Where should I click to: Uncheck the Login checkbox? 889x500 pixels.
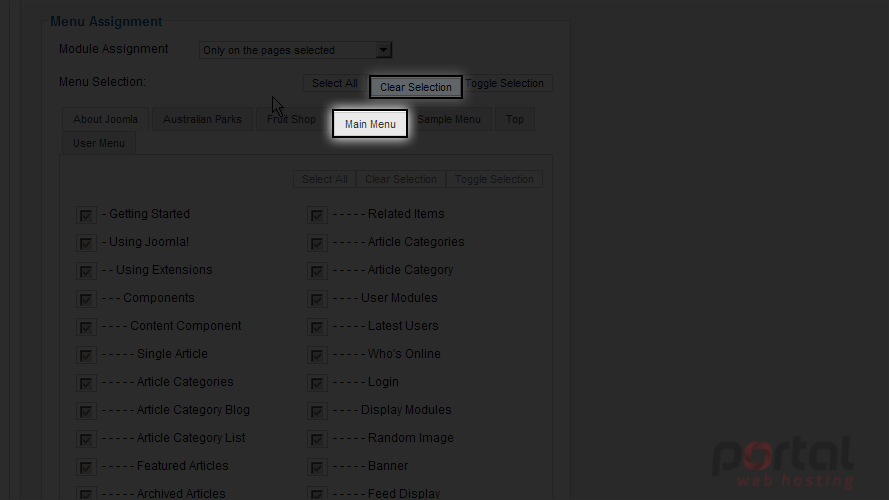click(x=317, y=383)
